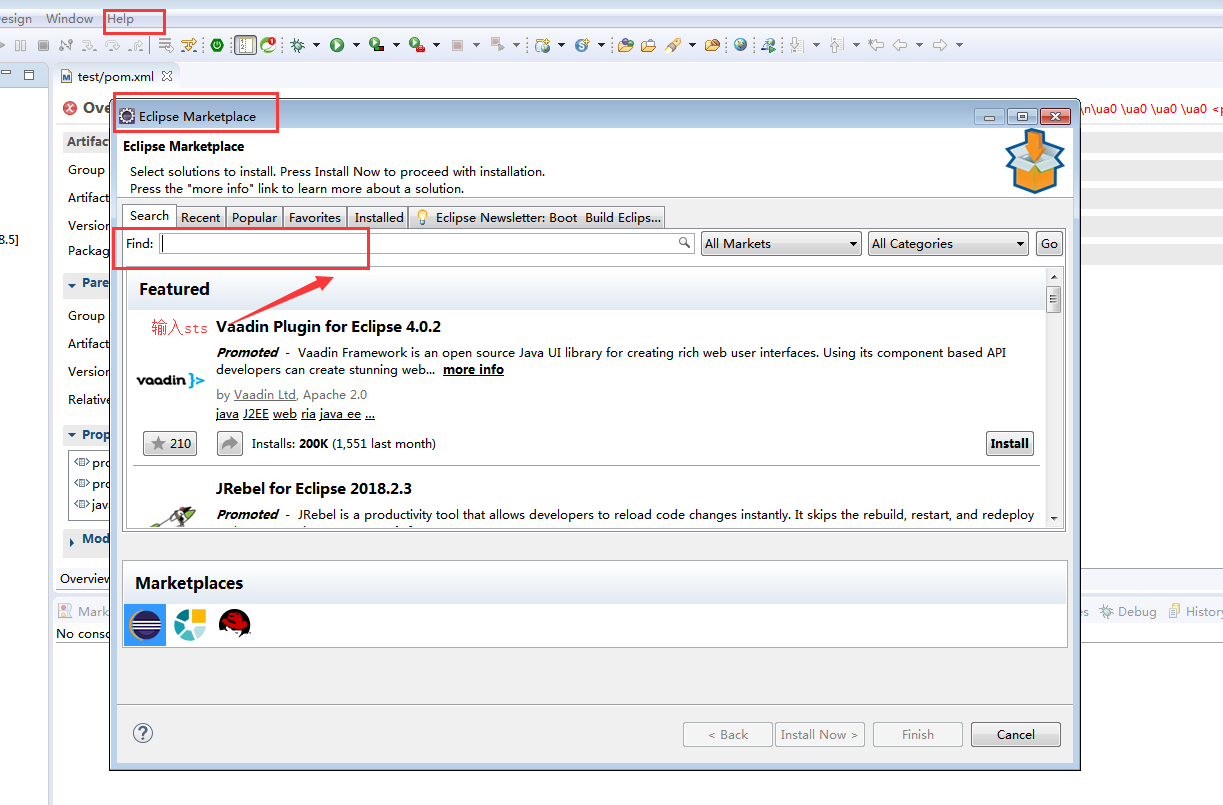Open the External Tools dropdown arrow
The image size is (1223, 805).
coord(436,45)
